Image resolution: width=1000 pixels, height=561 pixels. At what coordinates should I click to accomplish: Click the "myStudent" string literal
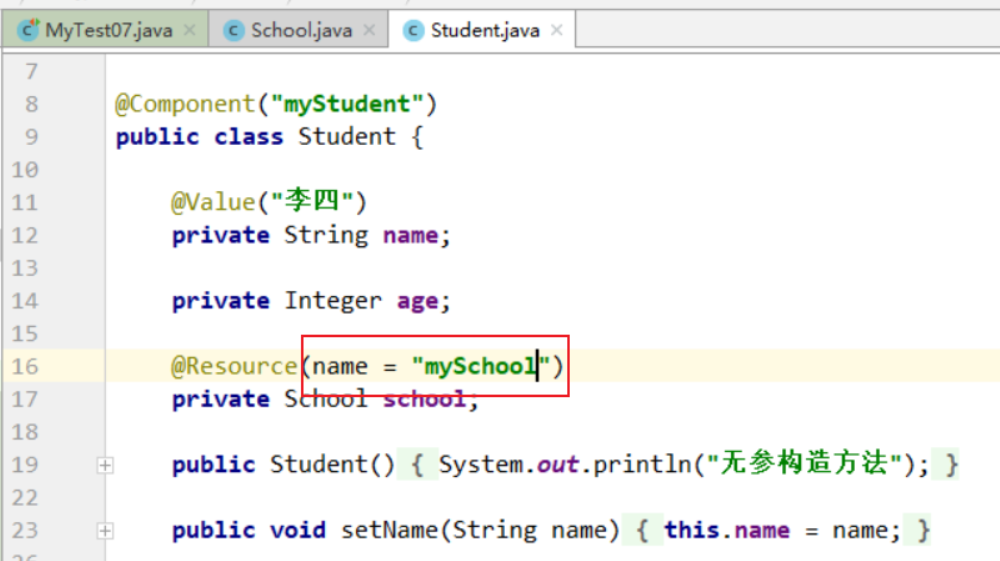347,104
